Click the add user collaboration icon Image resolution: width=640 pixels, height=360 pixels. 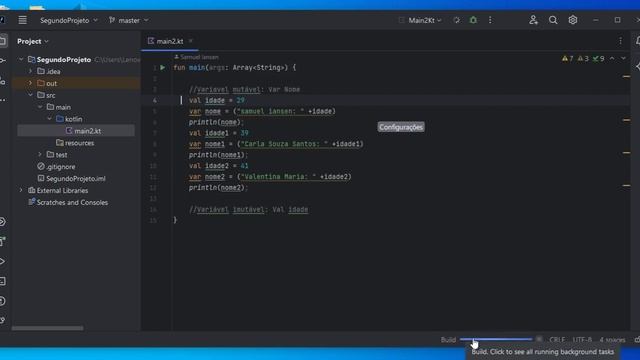click(x=533, y=20)
